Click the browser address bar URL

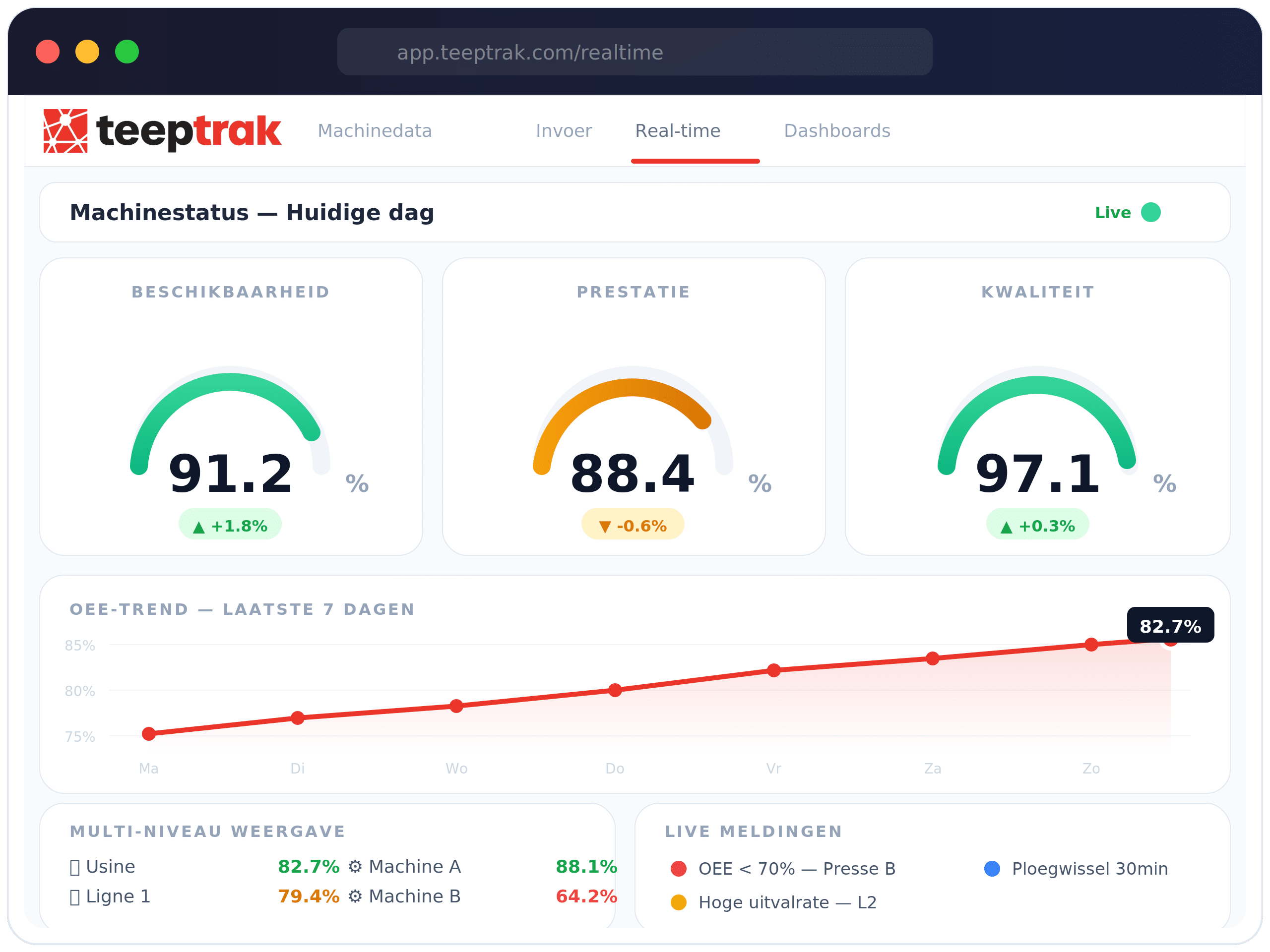pos(529,52)
